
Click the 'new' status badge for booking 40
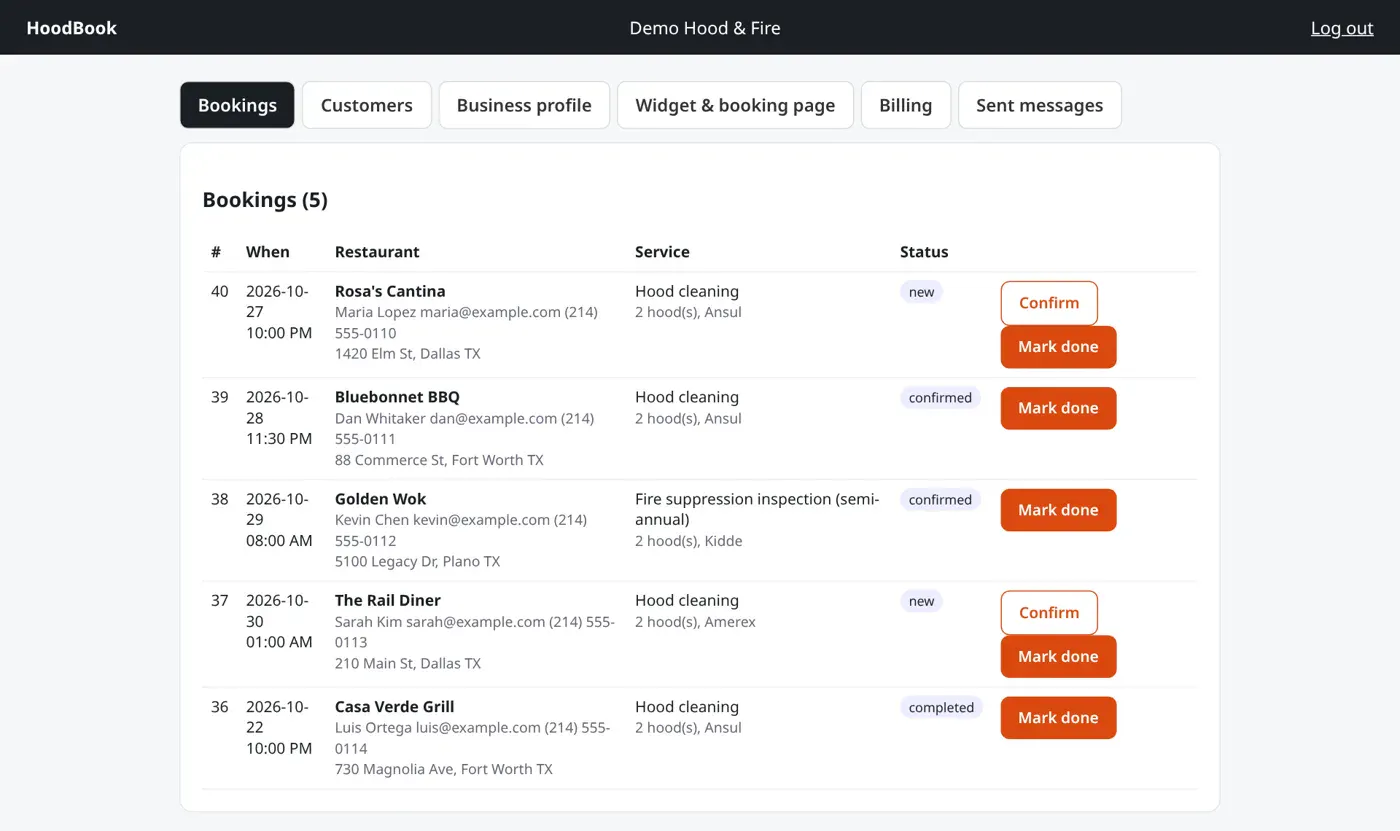[x=921, y=292]
